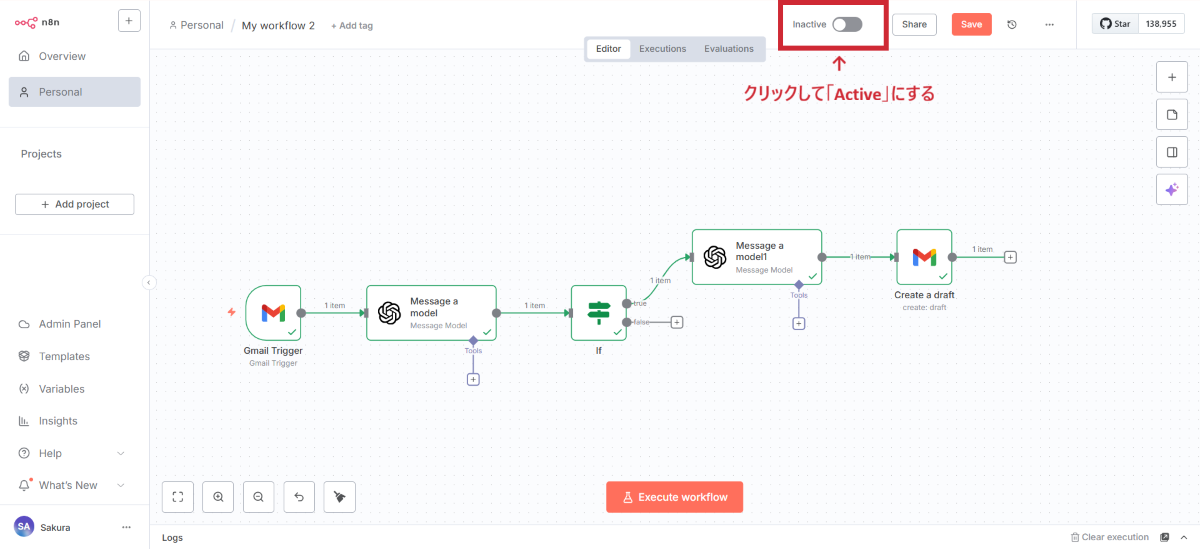This screenshot has width=1200, height=549.
Task: Click the Add tag field
Action: coord(352,26)
